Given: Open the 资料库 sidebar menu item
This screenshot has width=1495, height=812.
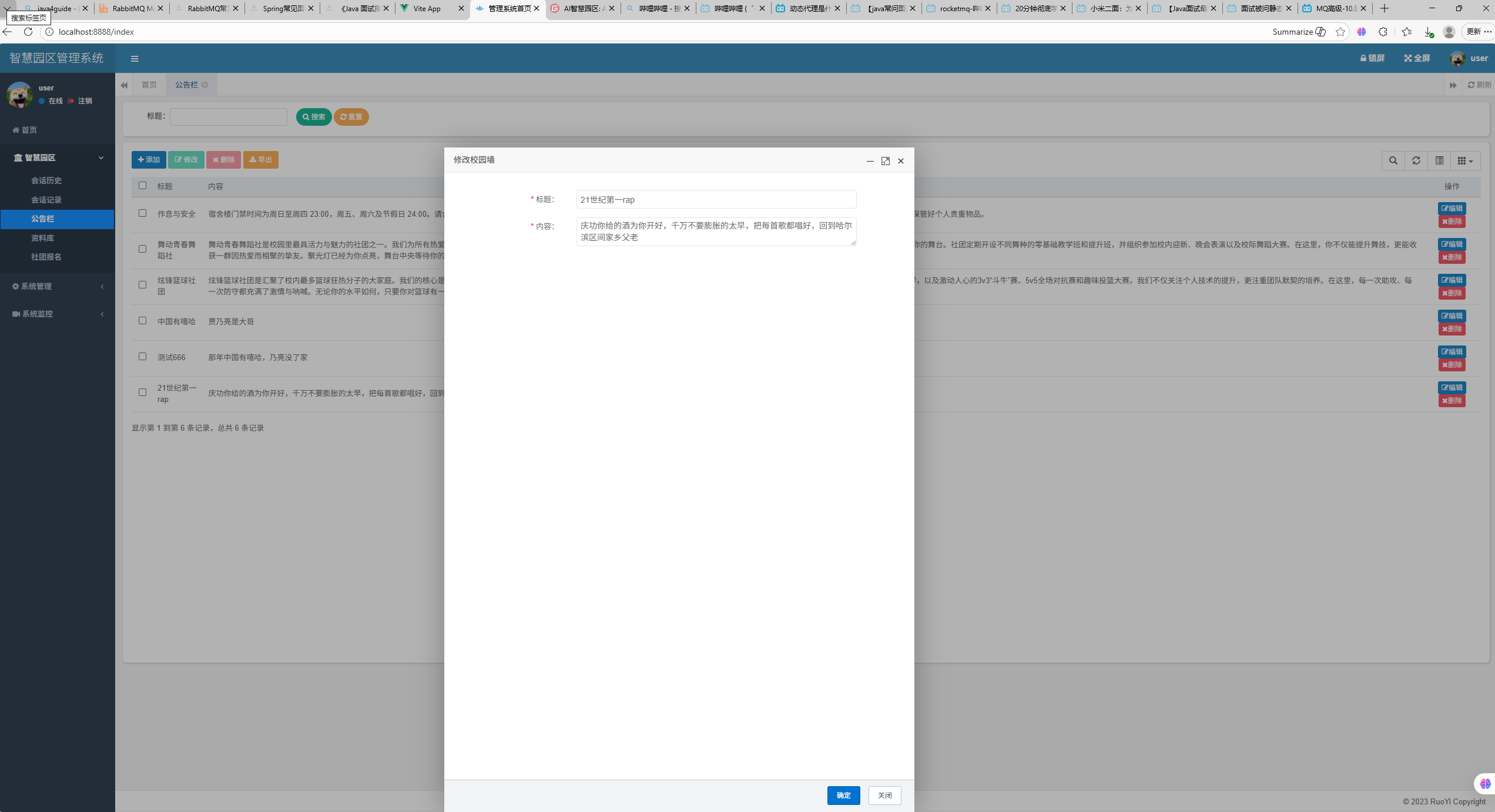Looking at the screenshot, I should (42, 238).
